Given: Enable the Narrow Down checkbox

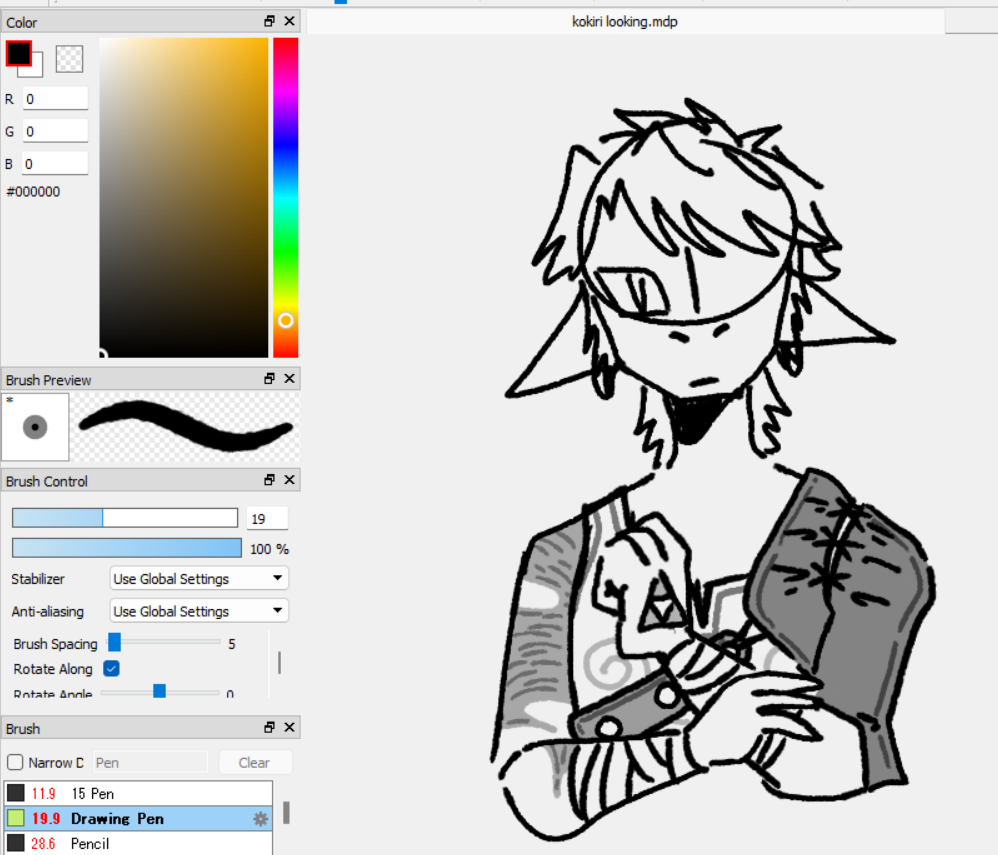Looking at the screenshot, I should tap(15, 763).
